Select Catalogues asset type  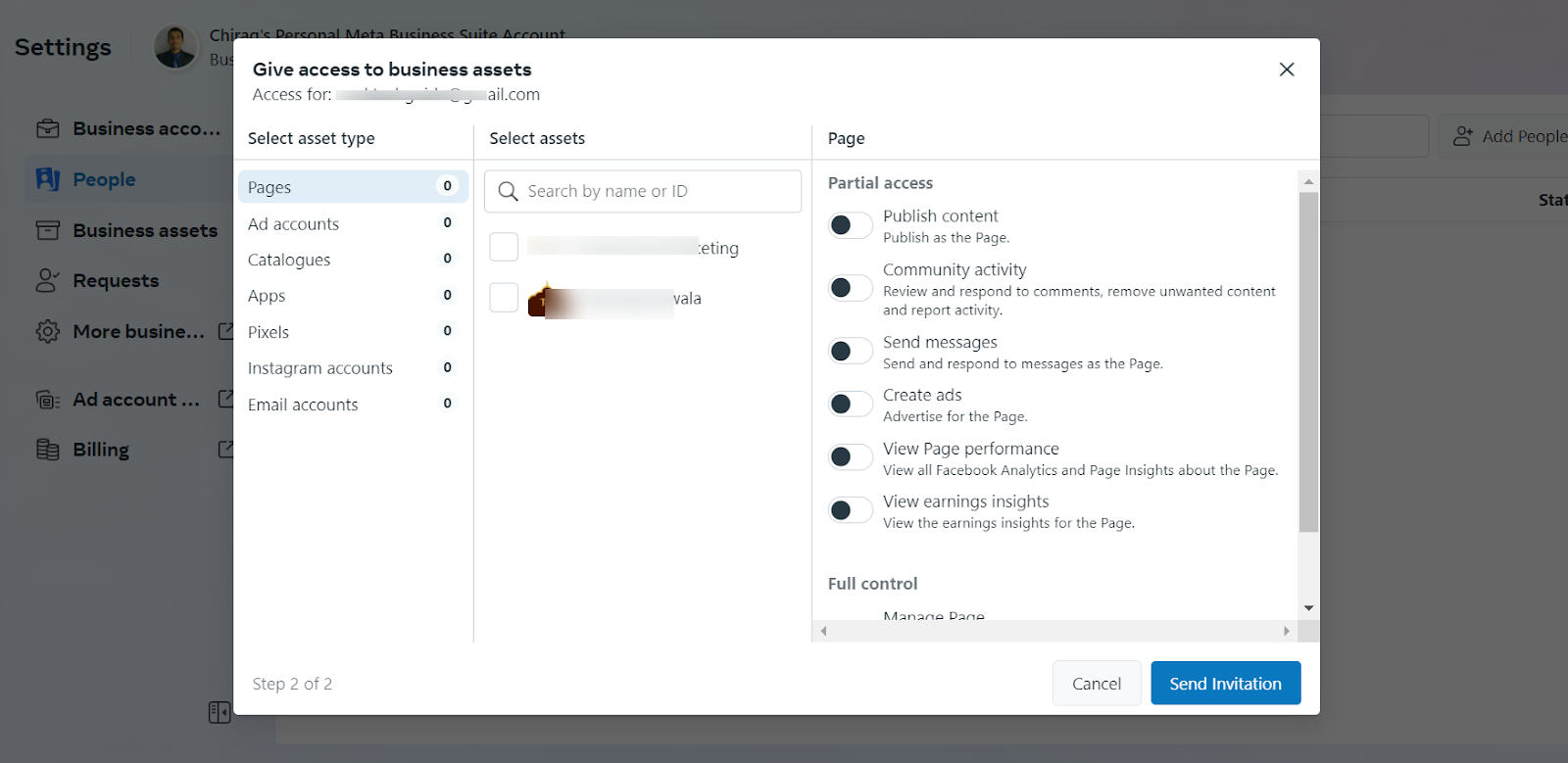coord(353,260)
